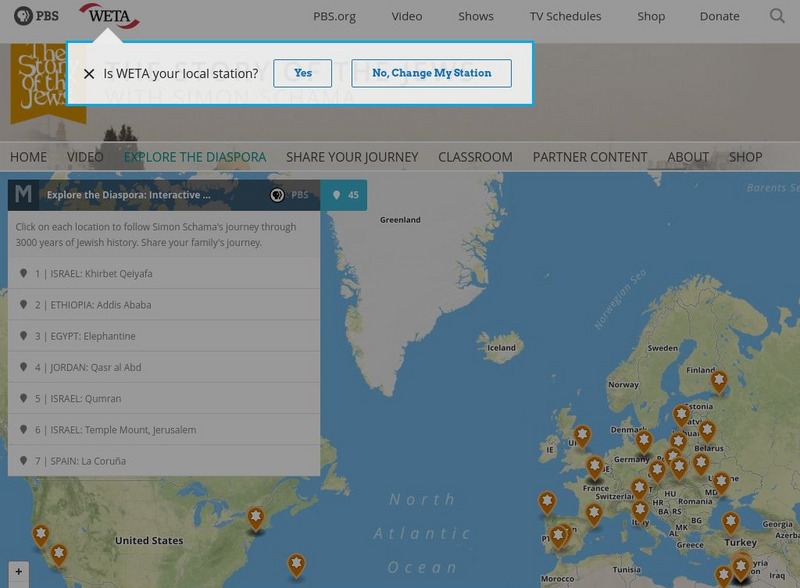The height and width of the screenshot is (588, 800).
Task: Select location 1 Israel: Khirbet Qeiyafa
Action: [x=94, y=274]
